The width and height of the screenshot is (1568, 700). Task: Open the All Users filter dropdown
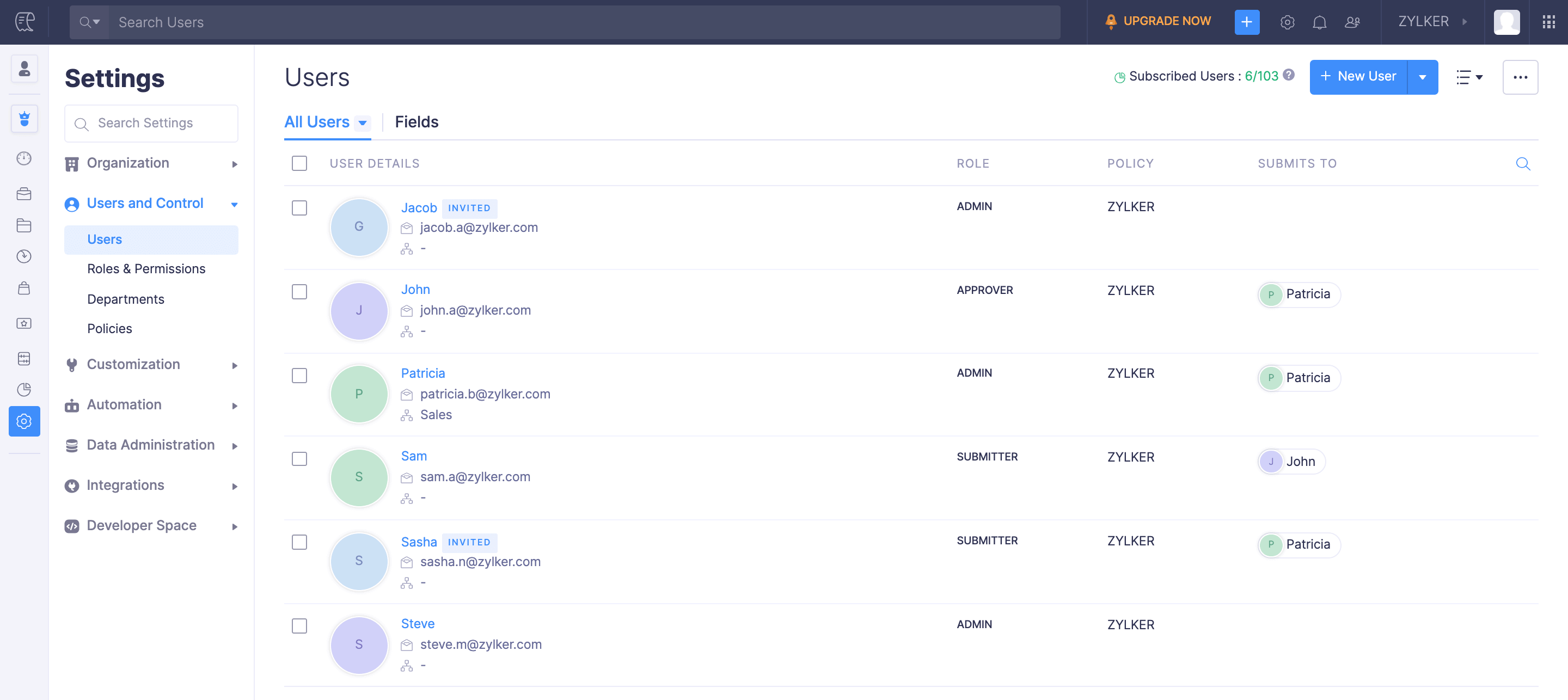click(363, 123)
